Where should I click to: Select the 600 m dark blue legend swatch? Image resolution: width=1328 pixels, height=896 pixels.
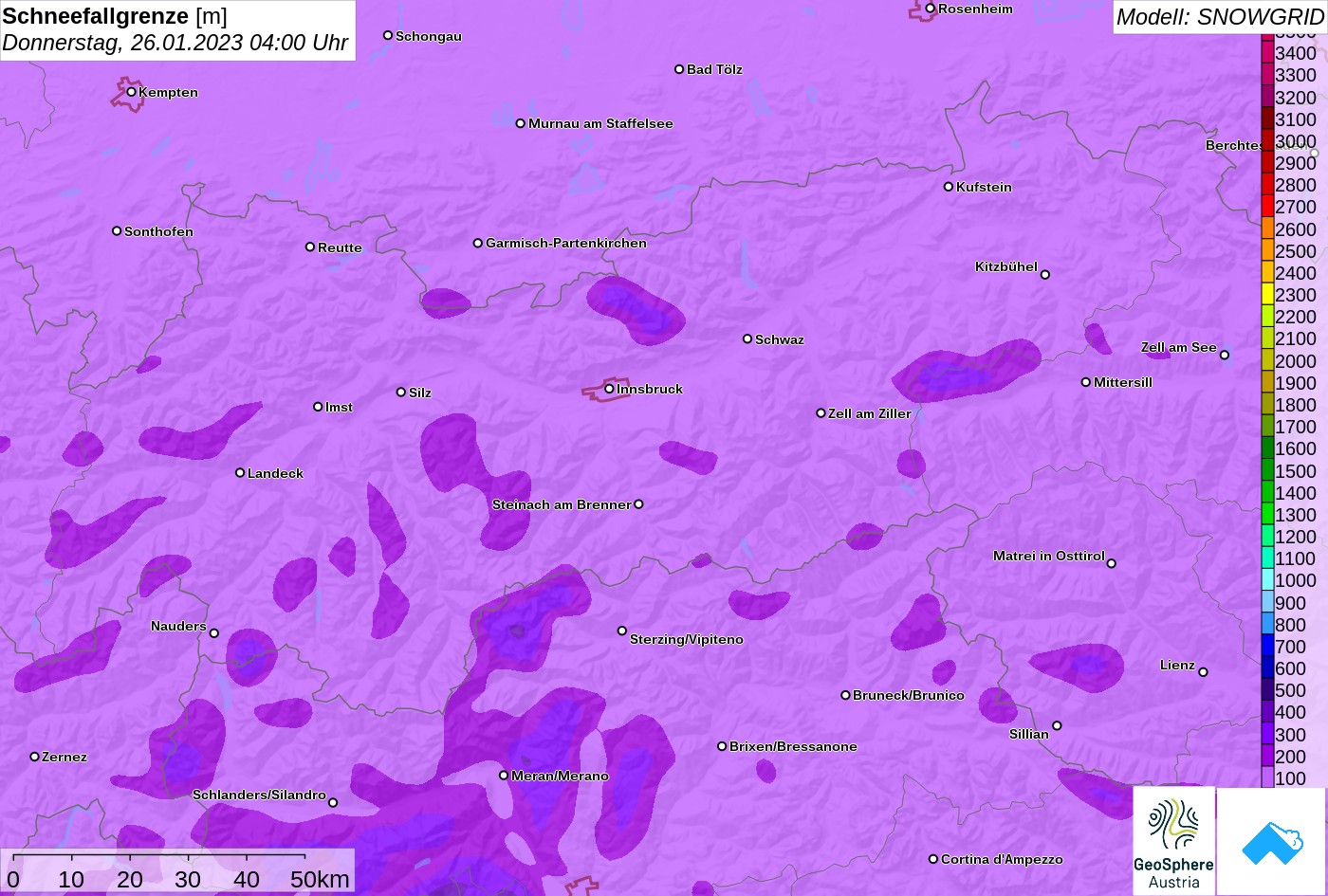point(1267,668)
